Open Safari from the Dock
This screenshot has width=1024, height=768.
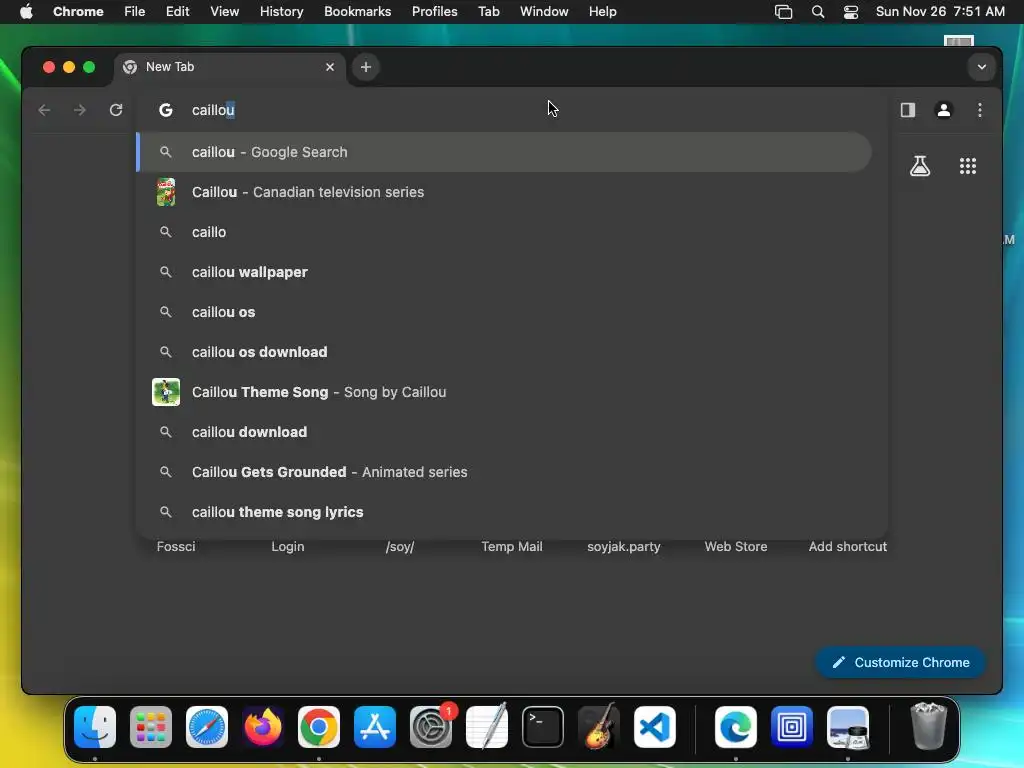[207, 727]
